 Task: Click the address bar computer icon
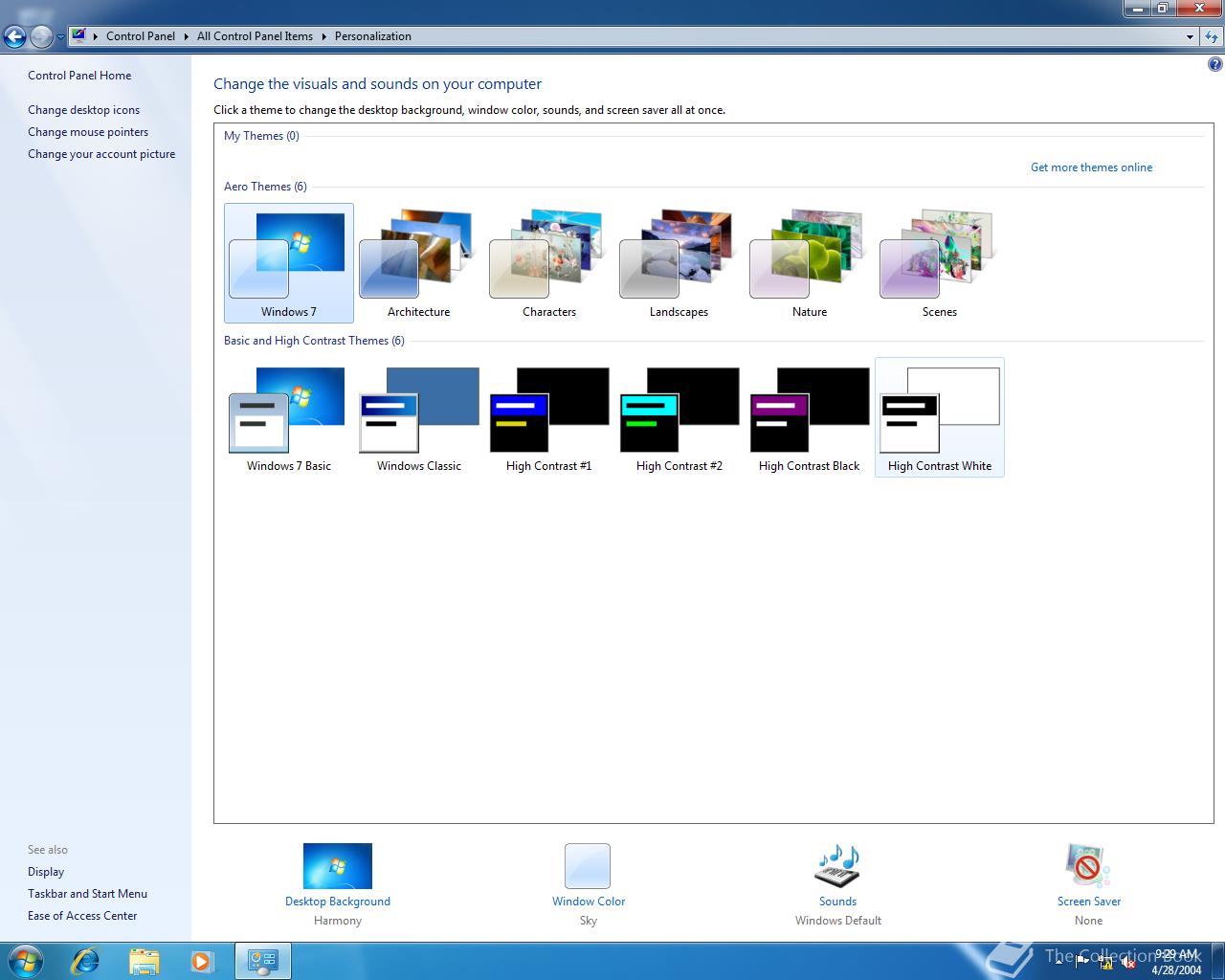tap(78, 36)
